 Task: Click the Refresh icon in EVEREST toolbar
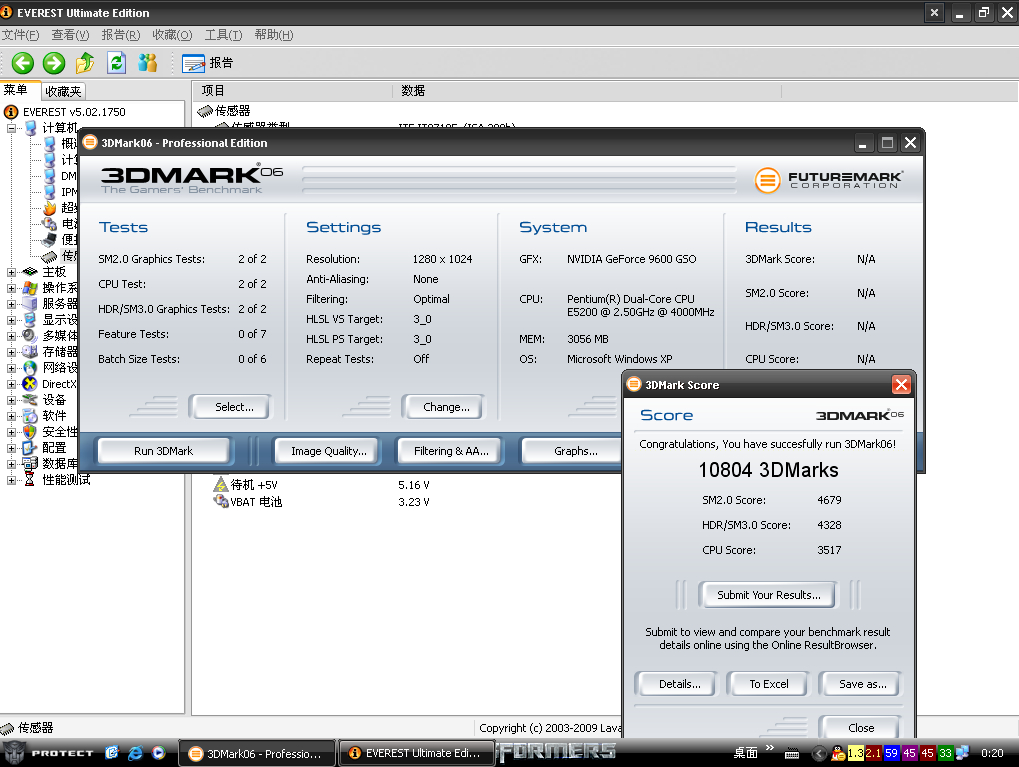coord(116,63)
